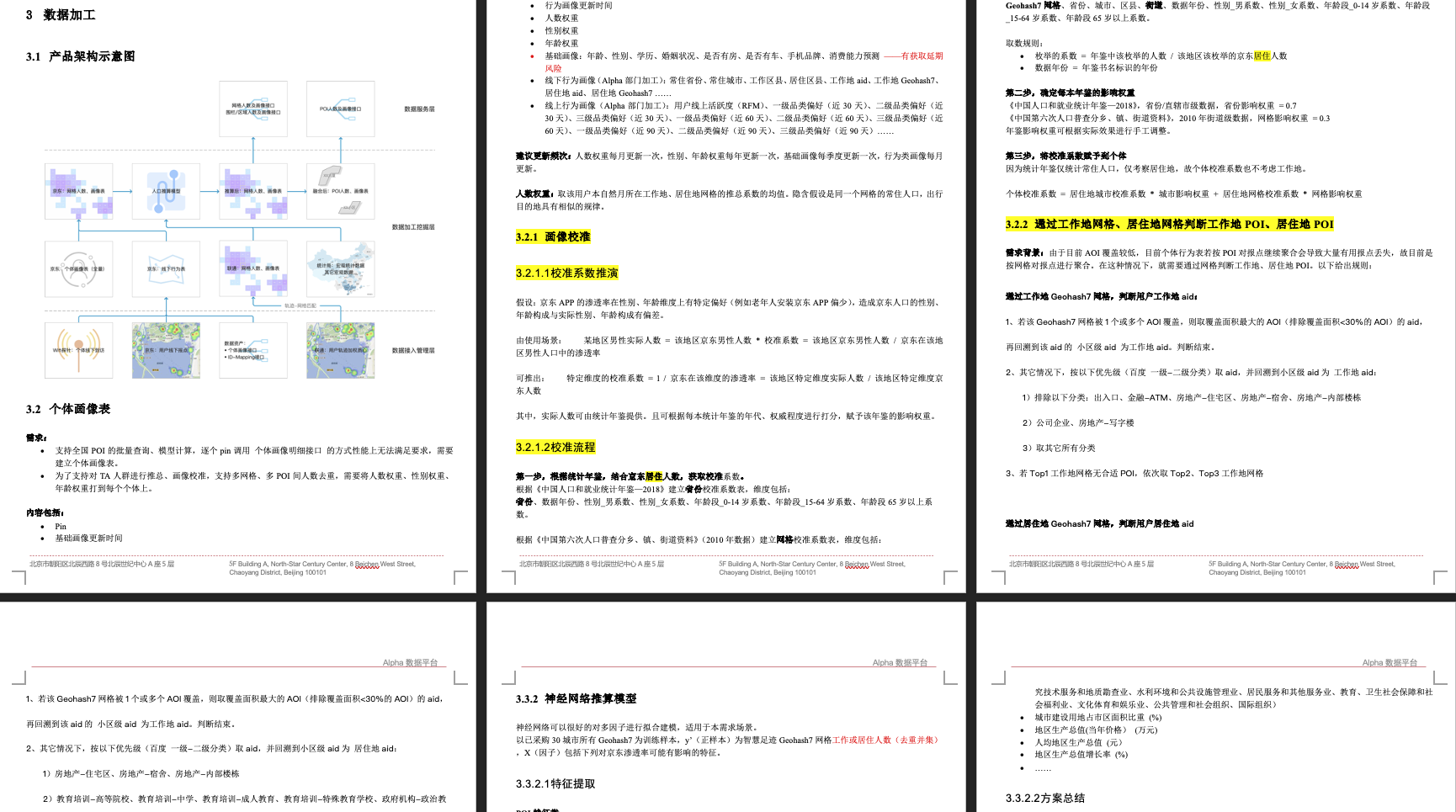
Task: Click the highlighted heading starting "3.2.2 通过工作地网格"
Action: coord(1170,225)
